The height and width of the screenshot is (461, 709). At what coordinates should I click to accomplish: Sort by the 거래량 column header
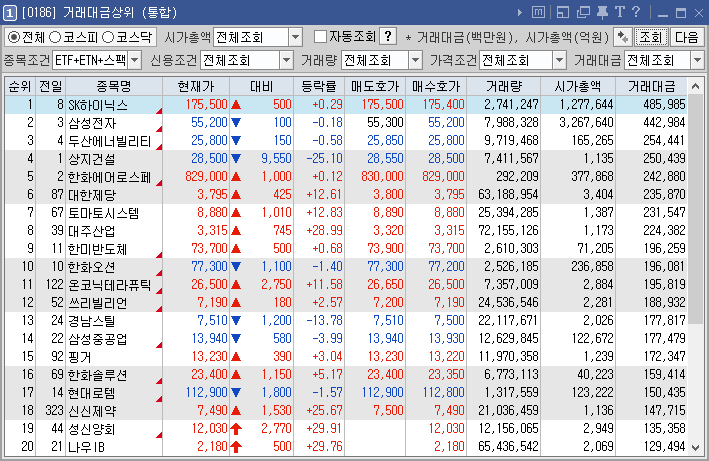[x=504, y=86]
